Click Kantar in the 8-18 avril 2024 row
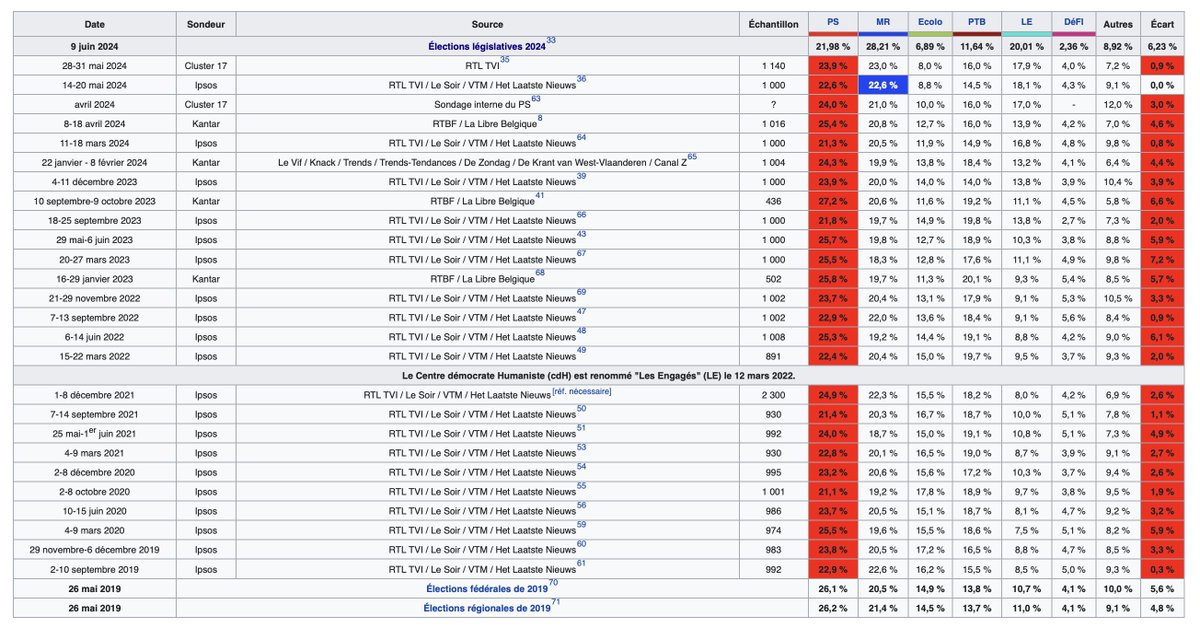 pyautogui.click(x=206, y=124)
